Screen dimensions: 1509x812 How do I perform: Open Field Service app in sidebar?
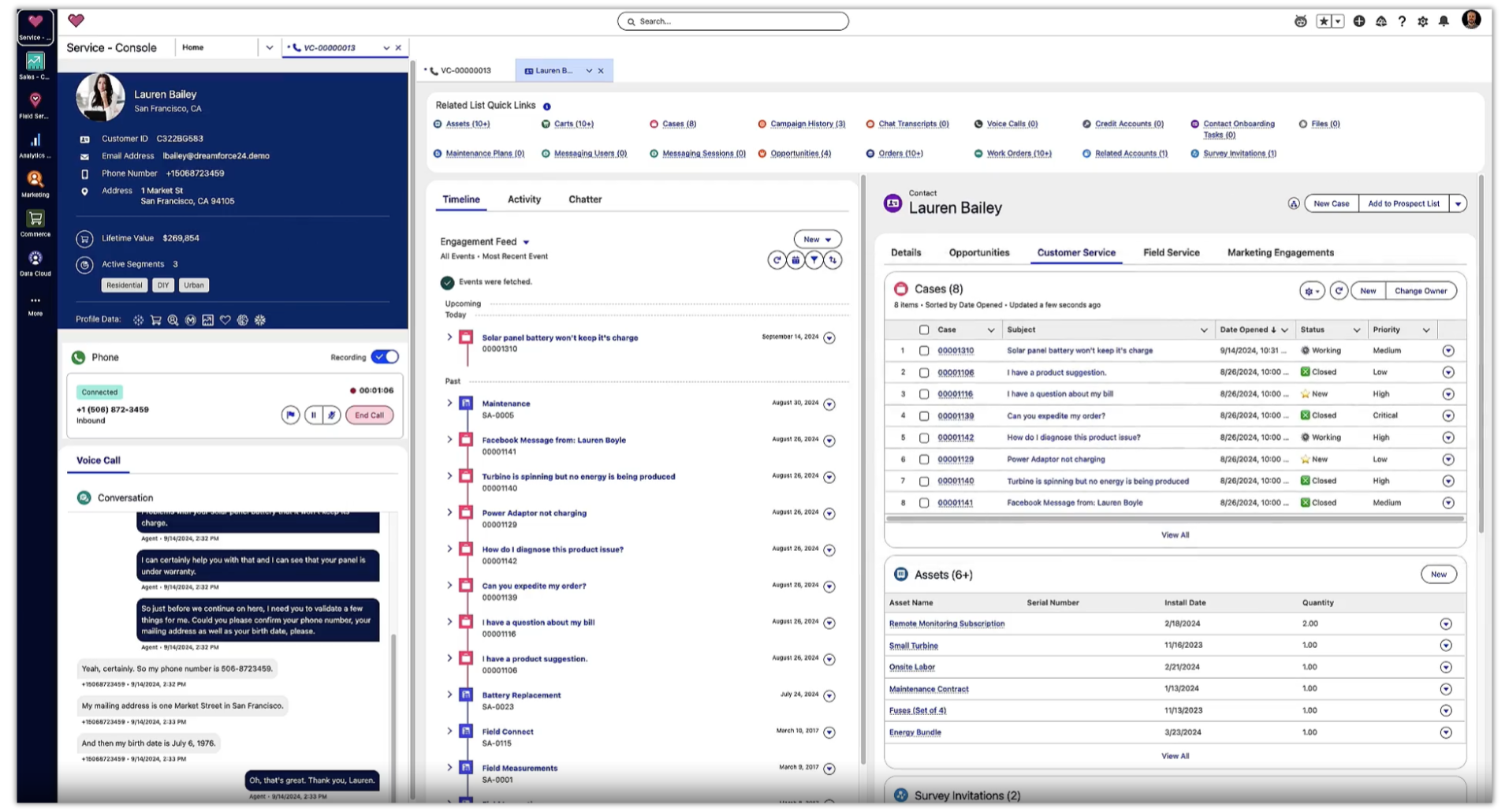(x=35, y=104)
